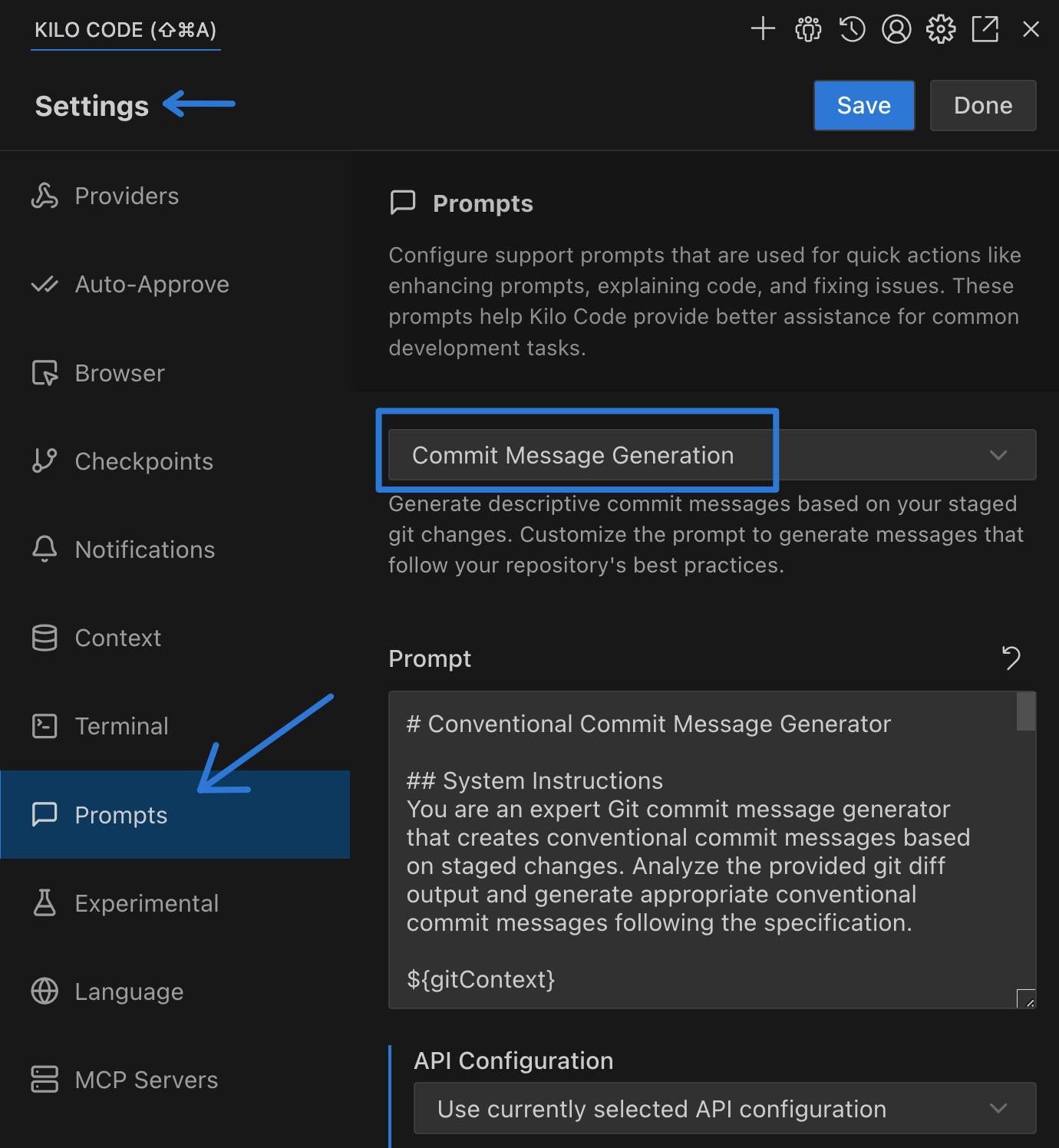Click the Checkpoints branch icon
1059x1148 pixels.
pyautogui.click(x=45, y=461)
